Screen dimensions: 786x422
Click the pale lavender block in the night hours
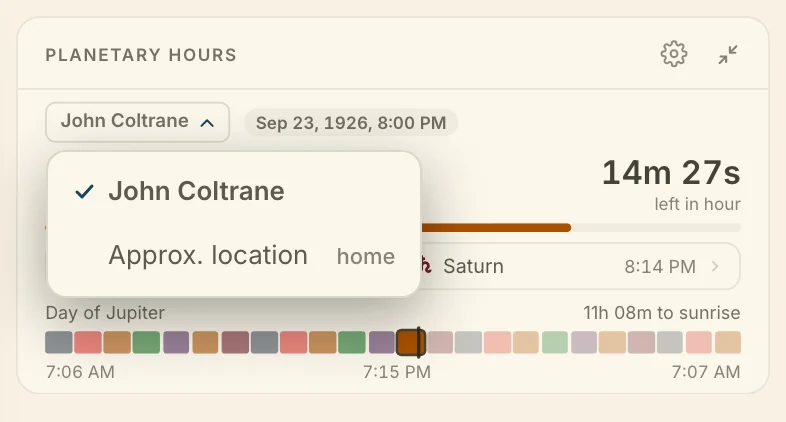tap(584, 342)
